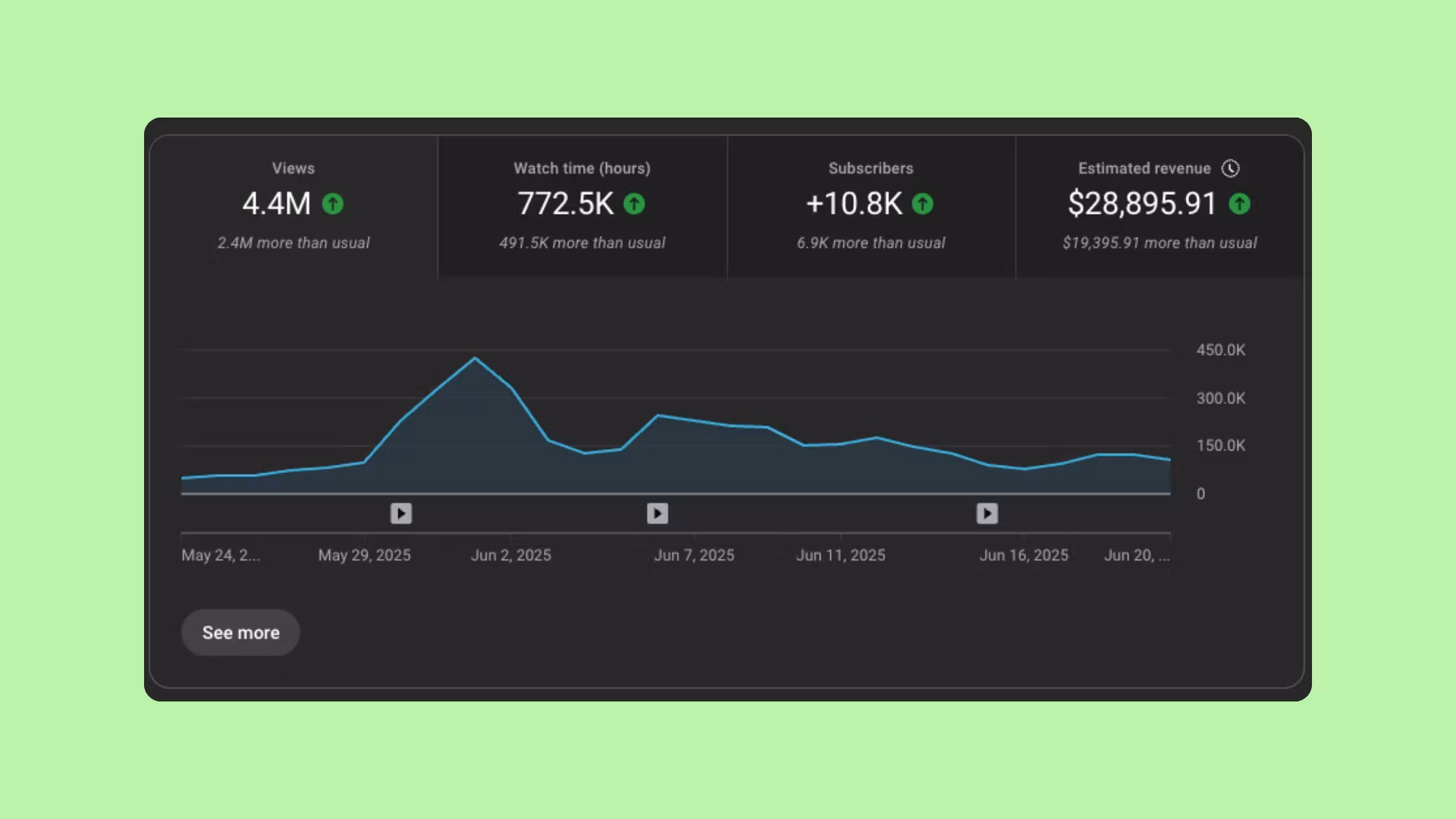Click video marker near Jun 16, 2025
Image resolution: width=1456 pixels, height=819 pixels.
pos(987,513)
